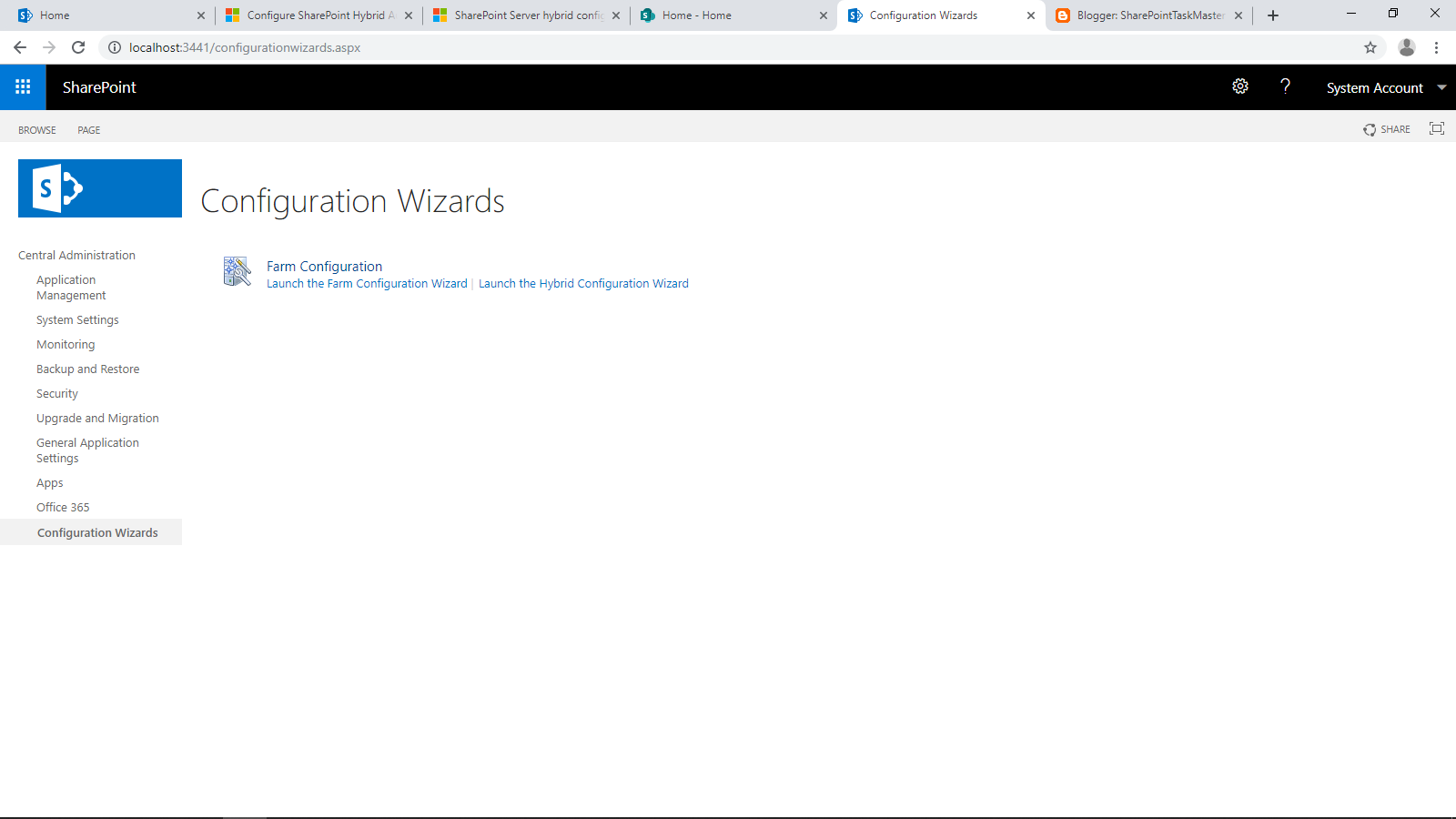Close the first Home tab

[x=201, y=15]
